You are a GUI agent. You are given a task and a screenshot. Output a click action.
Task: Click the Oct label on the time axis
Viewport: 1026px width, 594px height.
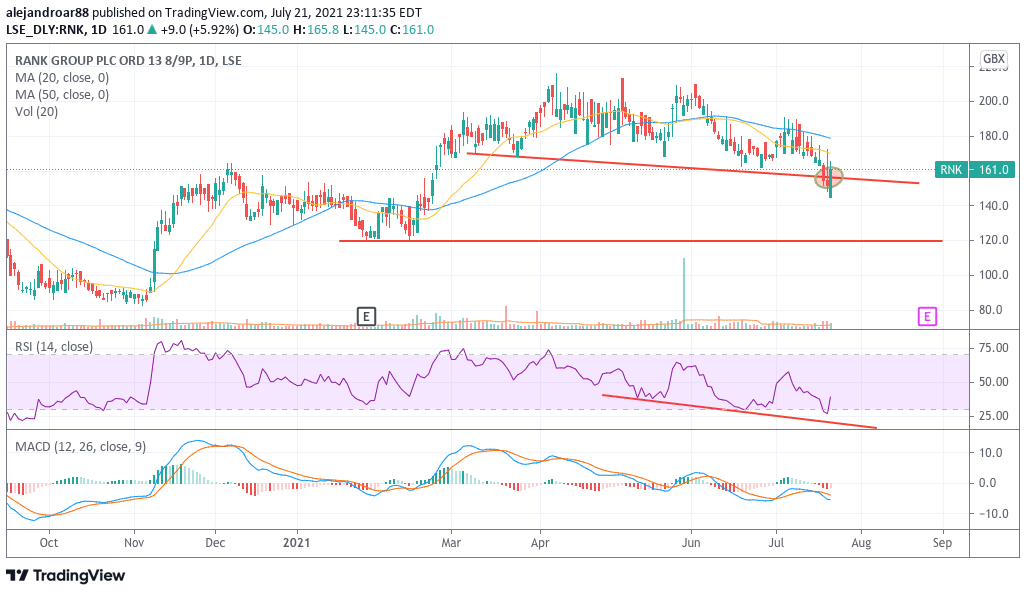coord(48,543)
